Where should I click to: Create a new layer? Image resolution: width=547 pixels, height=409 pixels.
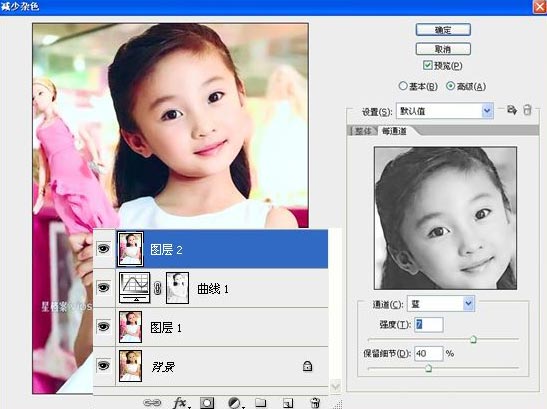point(288,403)
